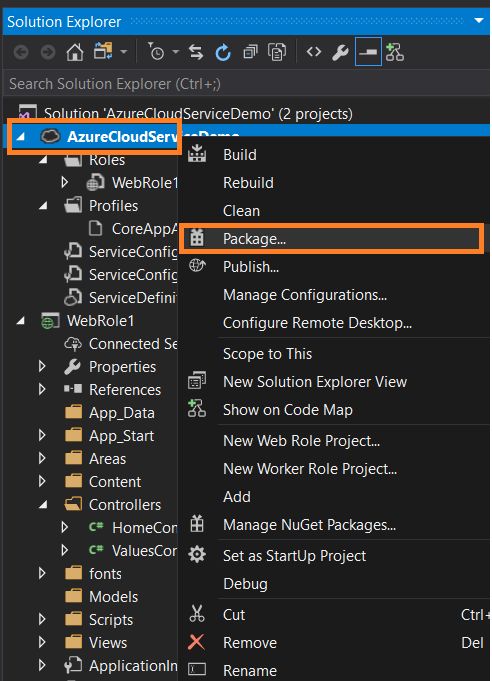Expand the Views folder
The width and height of the screenshot is (492, 681).
pos(42,643)
